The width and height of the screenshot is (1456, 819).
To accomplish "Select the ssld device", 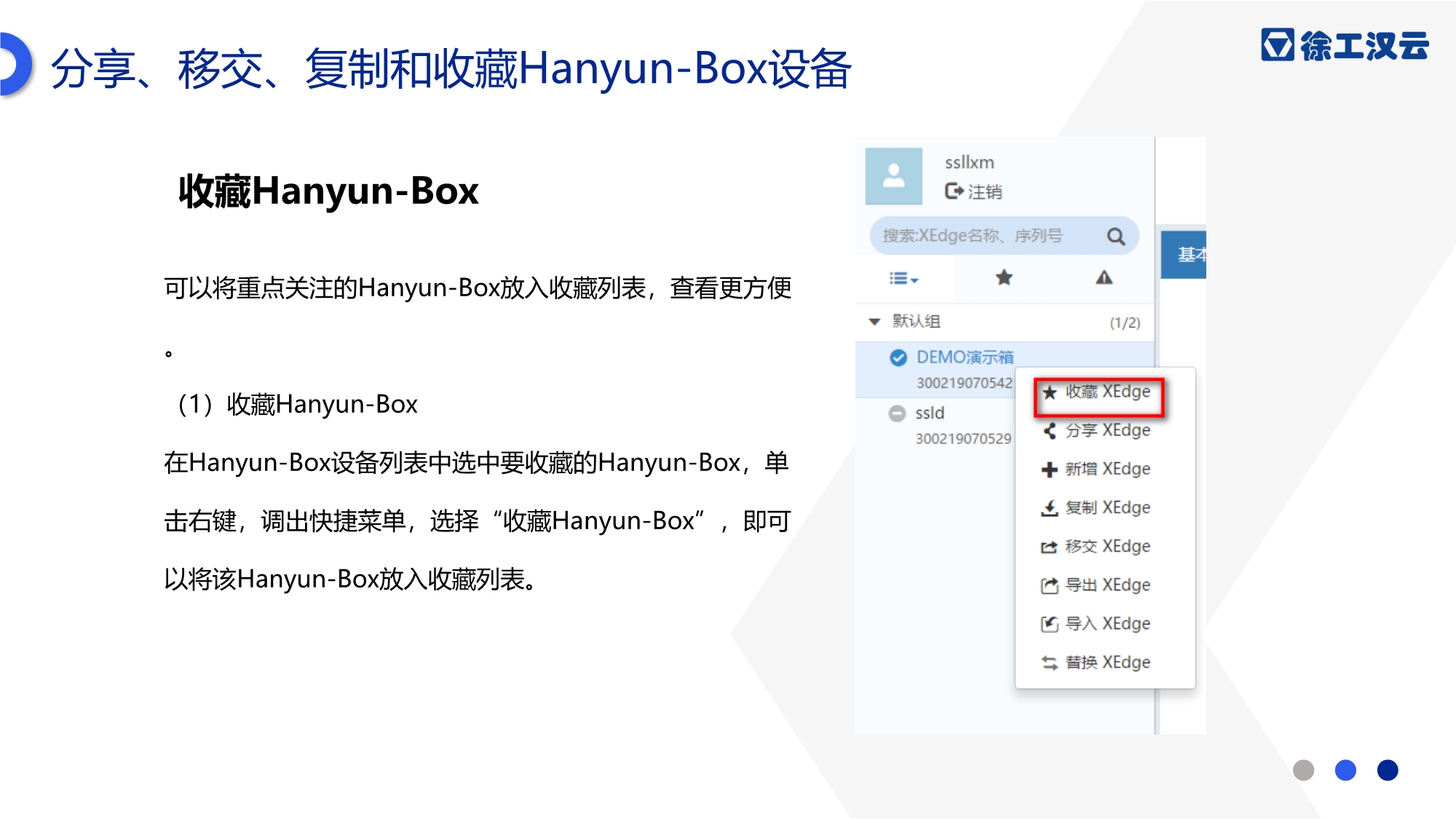I will 930,413.
